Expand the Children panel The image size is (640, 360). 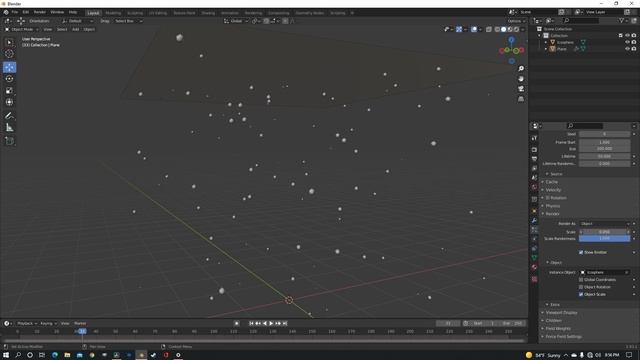553,320
